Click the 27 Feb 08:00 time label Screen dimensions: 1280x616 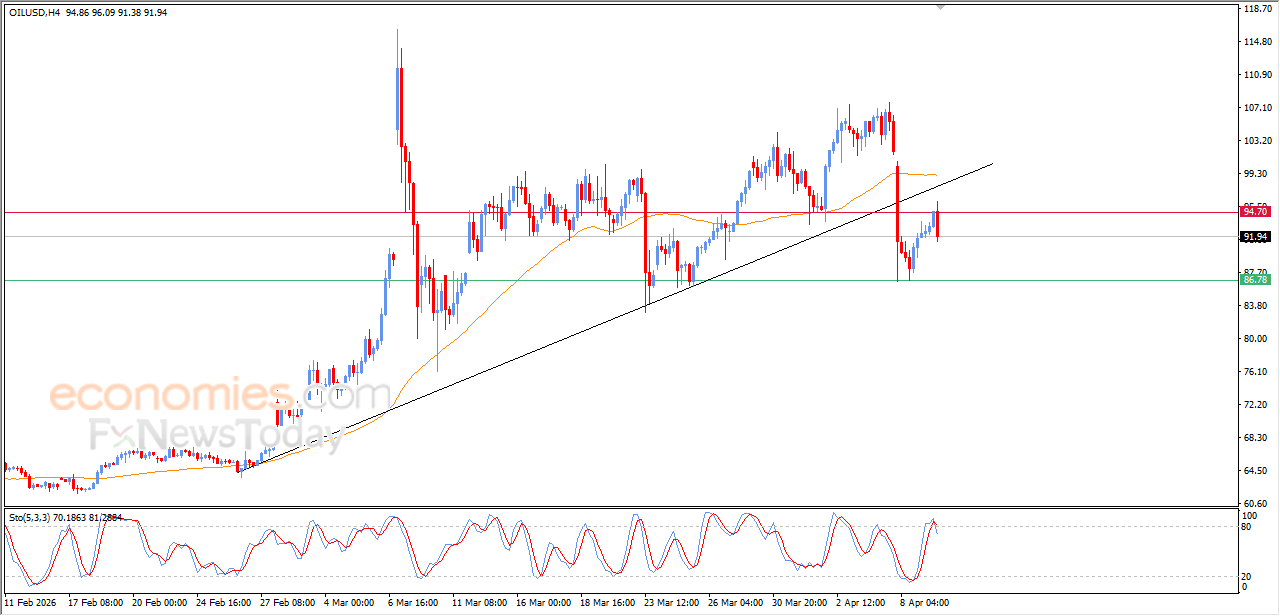(x=288, y=604)
